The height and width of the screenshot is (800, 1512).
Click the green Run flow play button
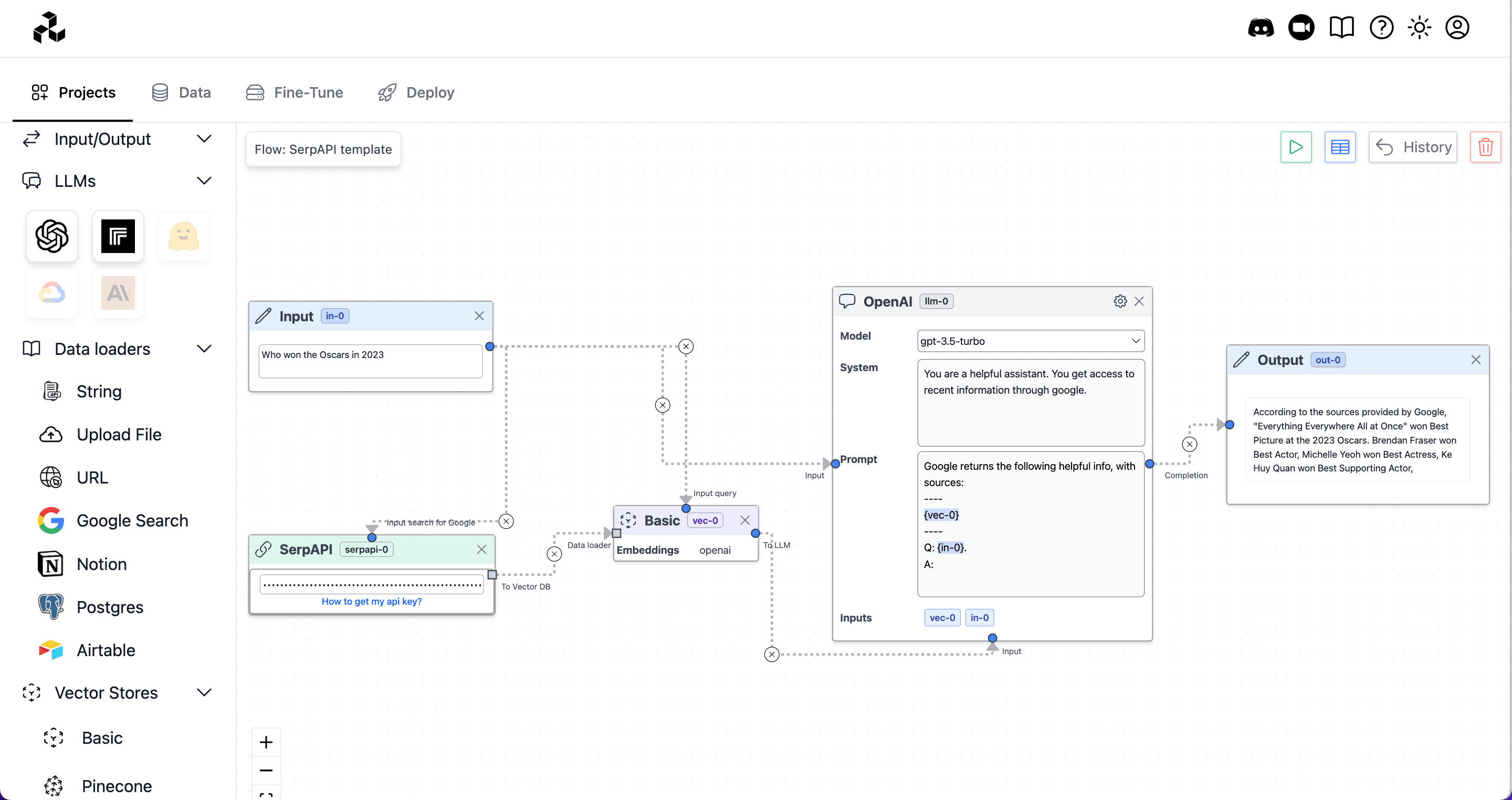1295,148
